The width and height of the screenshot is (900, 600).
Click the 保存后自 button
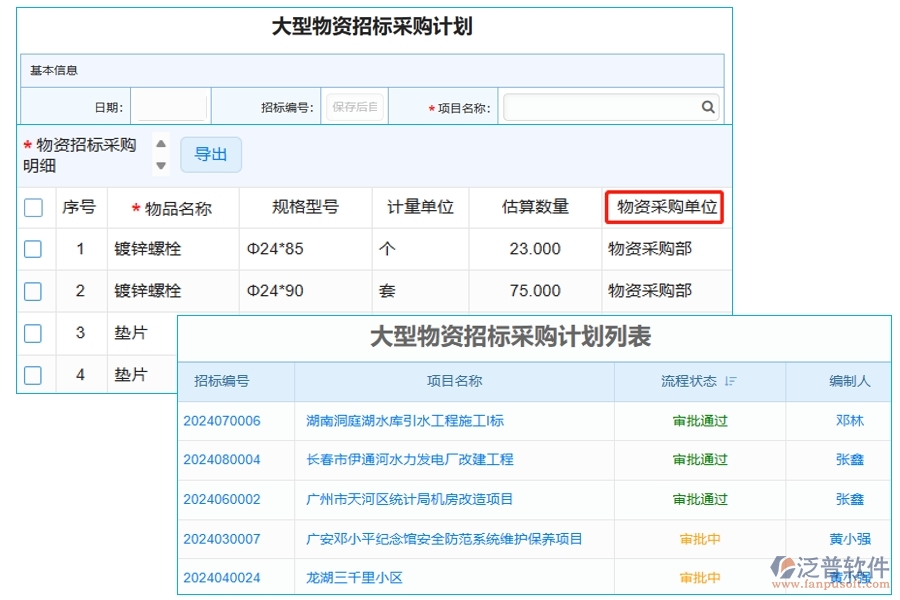click(355, 106)
